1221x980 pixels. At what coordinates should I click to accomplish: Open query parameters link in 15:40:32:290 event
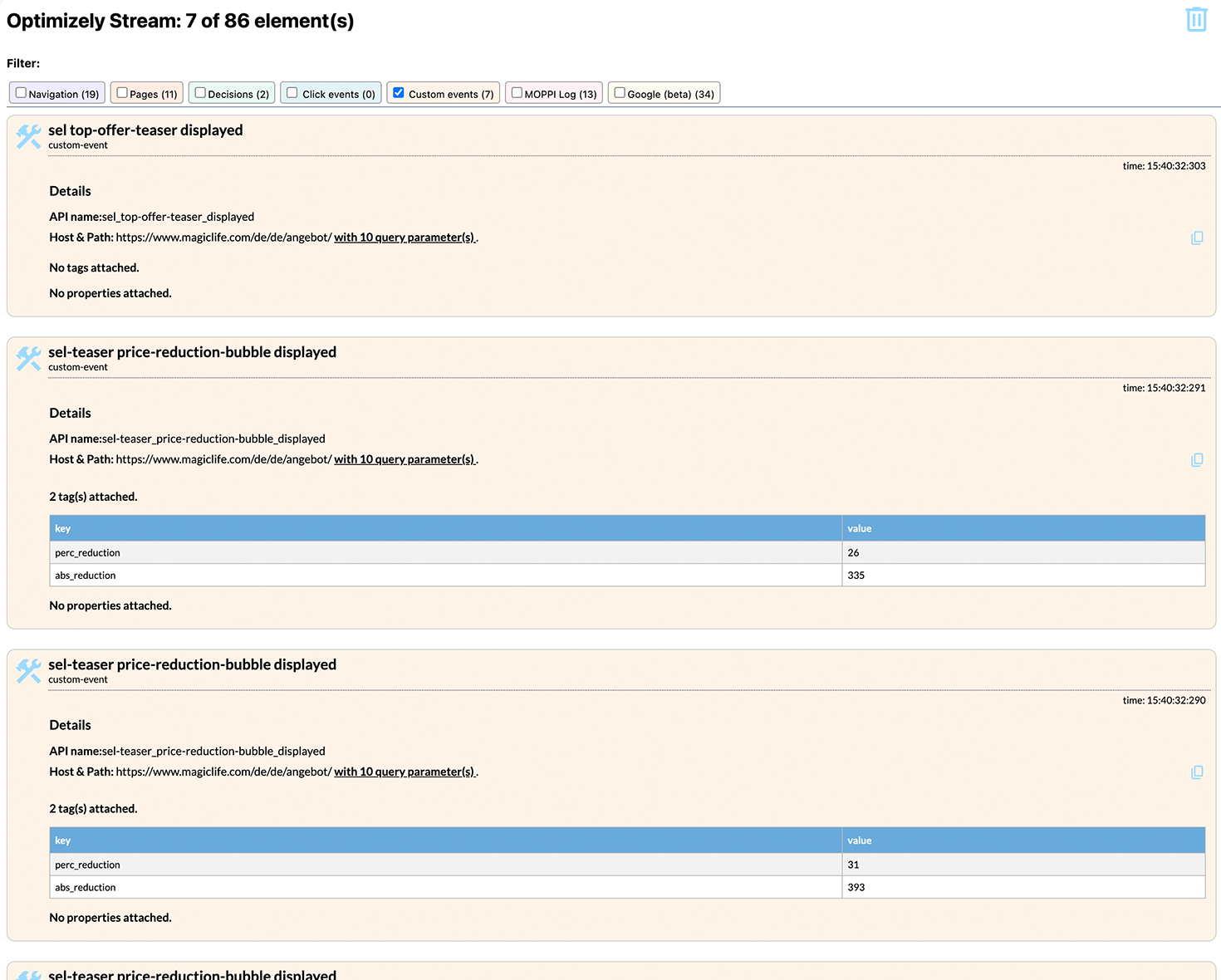(405, 772)
